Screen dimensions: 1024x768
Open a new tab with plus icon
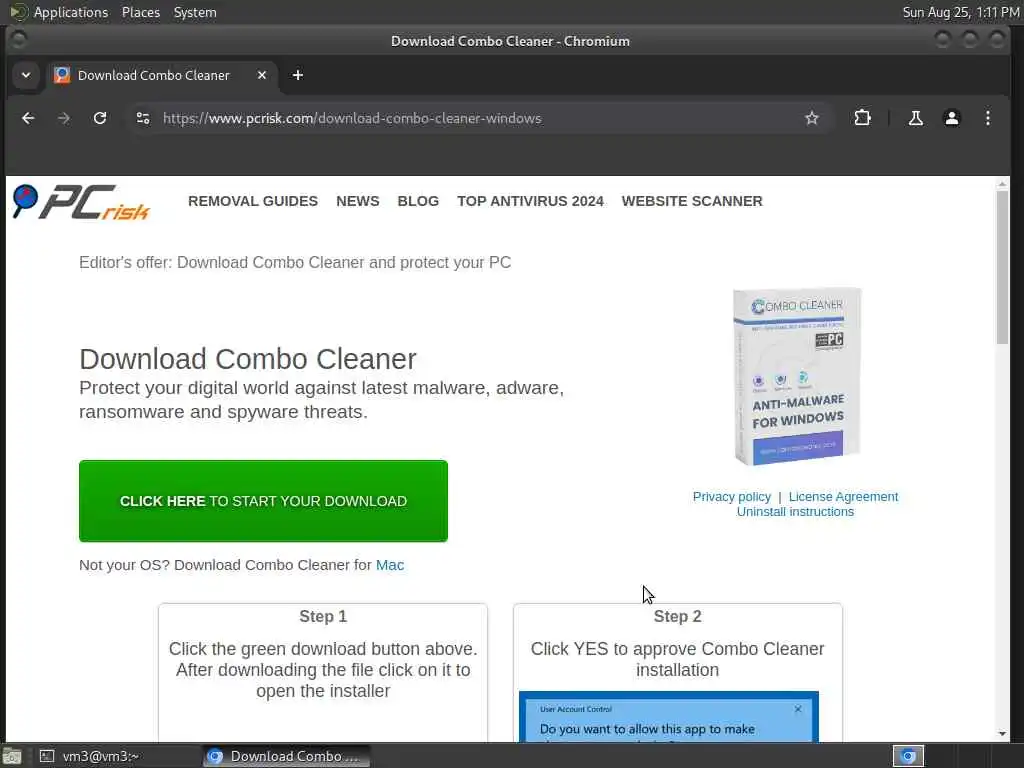click(298, 75)
